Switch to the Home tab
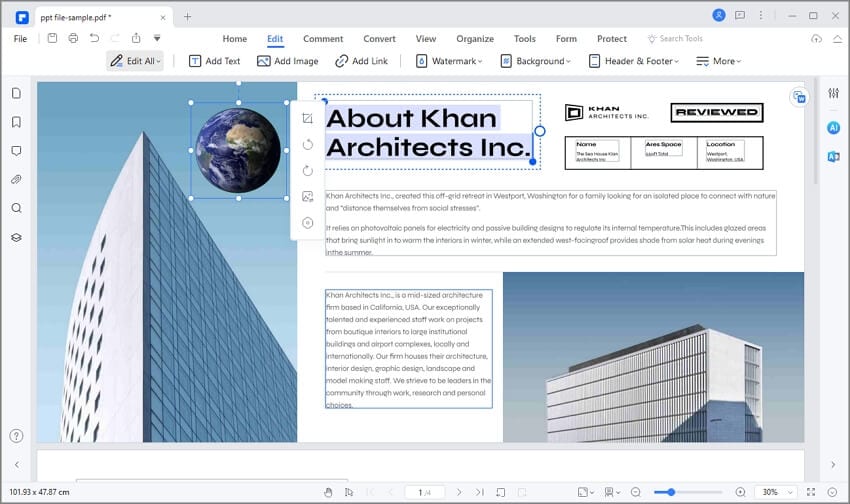Screen dimensions: 850x504 click(x=234, y=38)
